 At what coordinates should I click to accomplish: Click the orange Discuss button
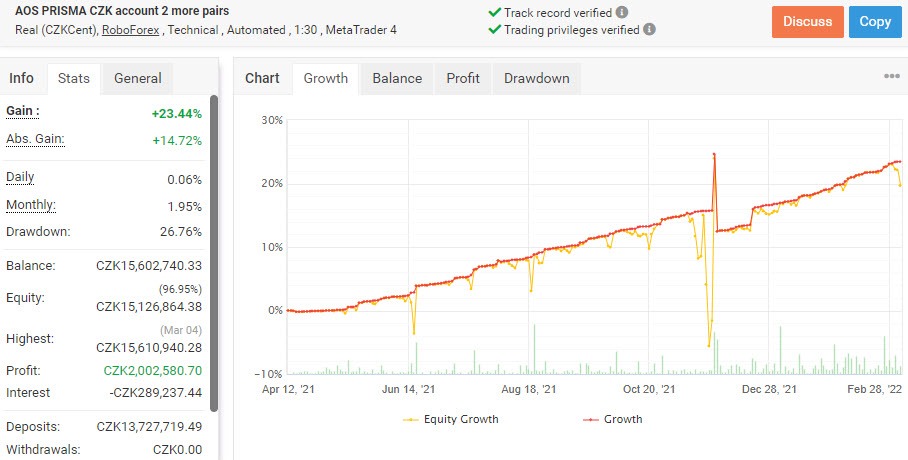807,22
